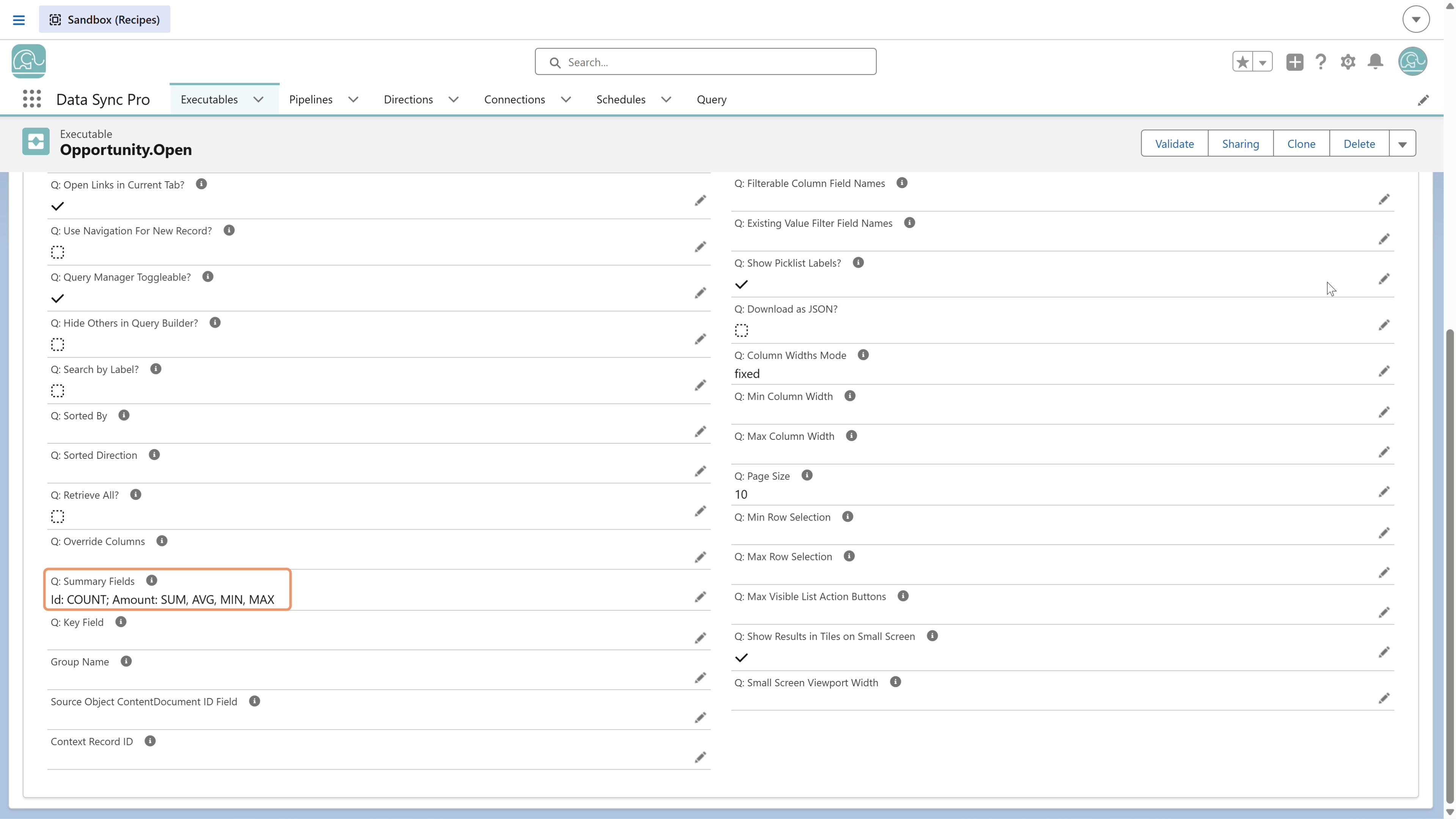Viewport: 1456px width, 819px height.
Task: Edit Q: Summary Fields with pencil icon
Action: (x=700, y=597)
